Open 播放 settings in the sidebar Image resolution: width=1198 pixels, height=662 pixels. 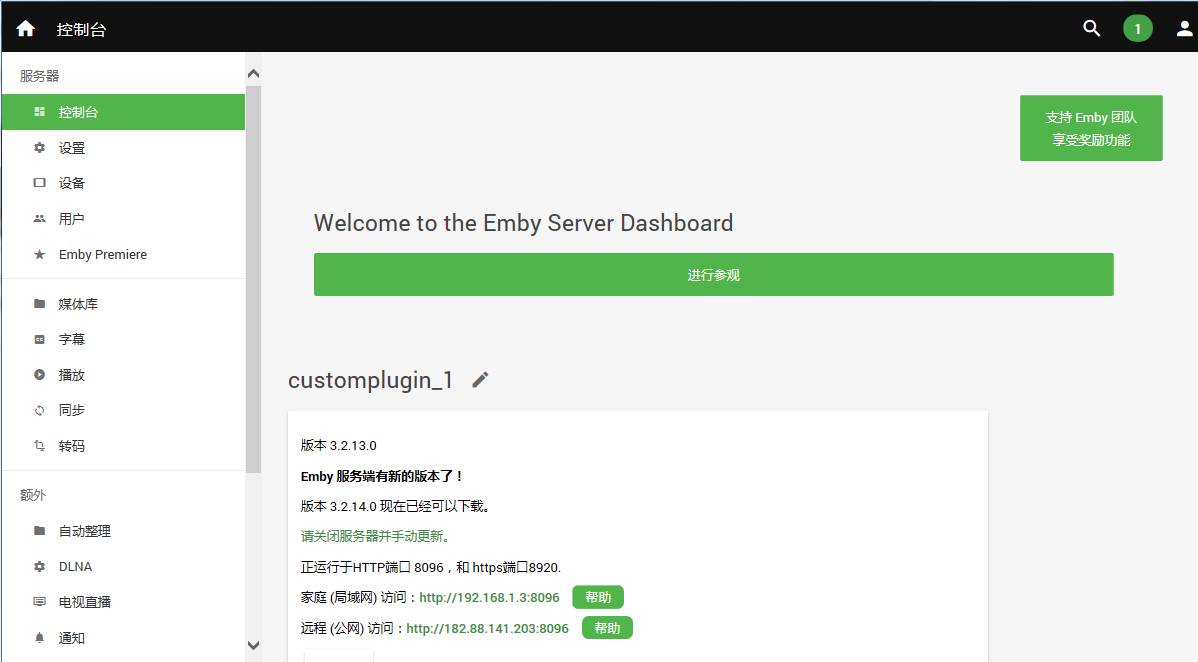pyautogui.click(x=123, y=375)
